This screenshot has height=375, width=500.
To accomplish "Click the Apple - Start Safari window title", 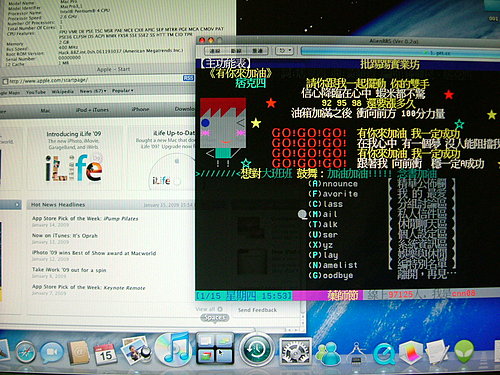I will [x=113, y=69].
